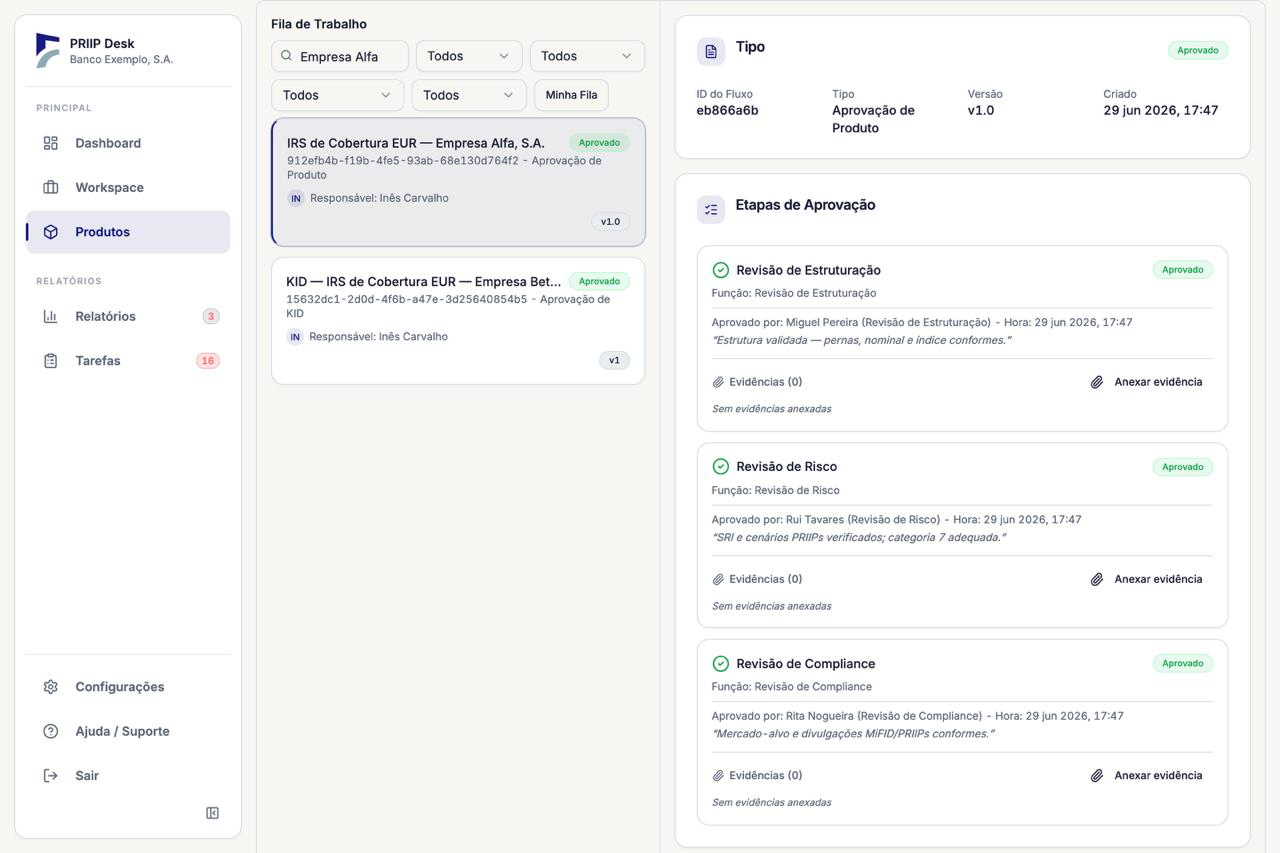The height and width of the screenshot is (853, 1280).
Task: Open Configurações page
Action: point(128,687)
